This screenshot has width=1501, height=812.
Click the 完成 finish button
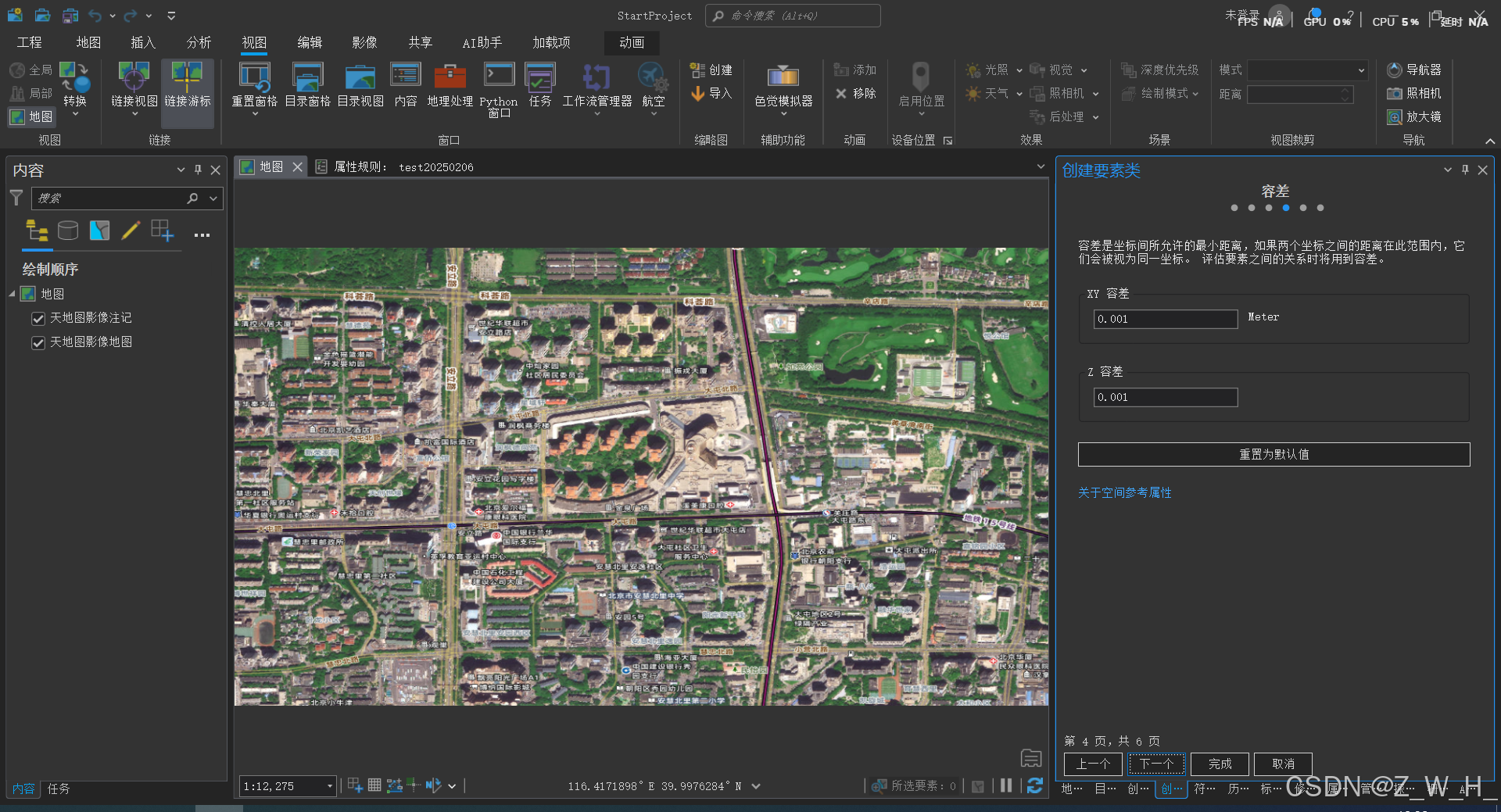[x=1220, y=764]
